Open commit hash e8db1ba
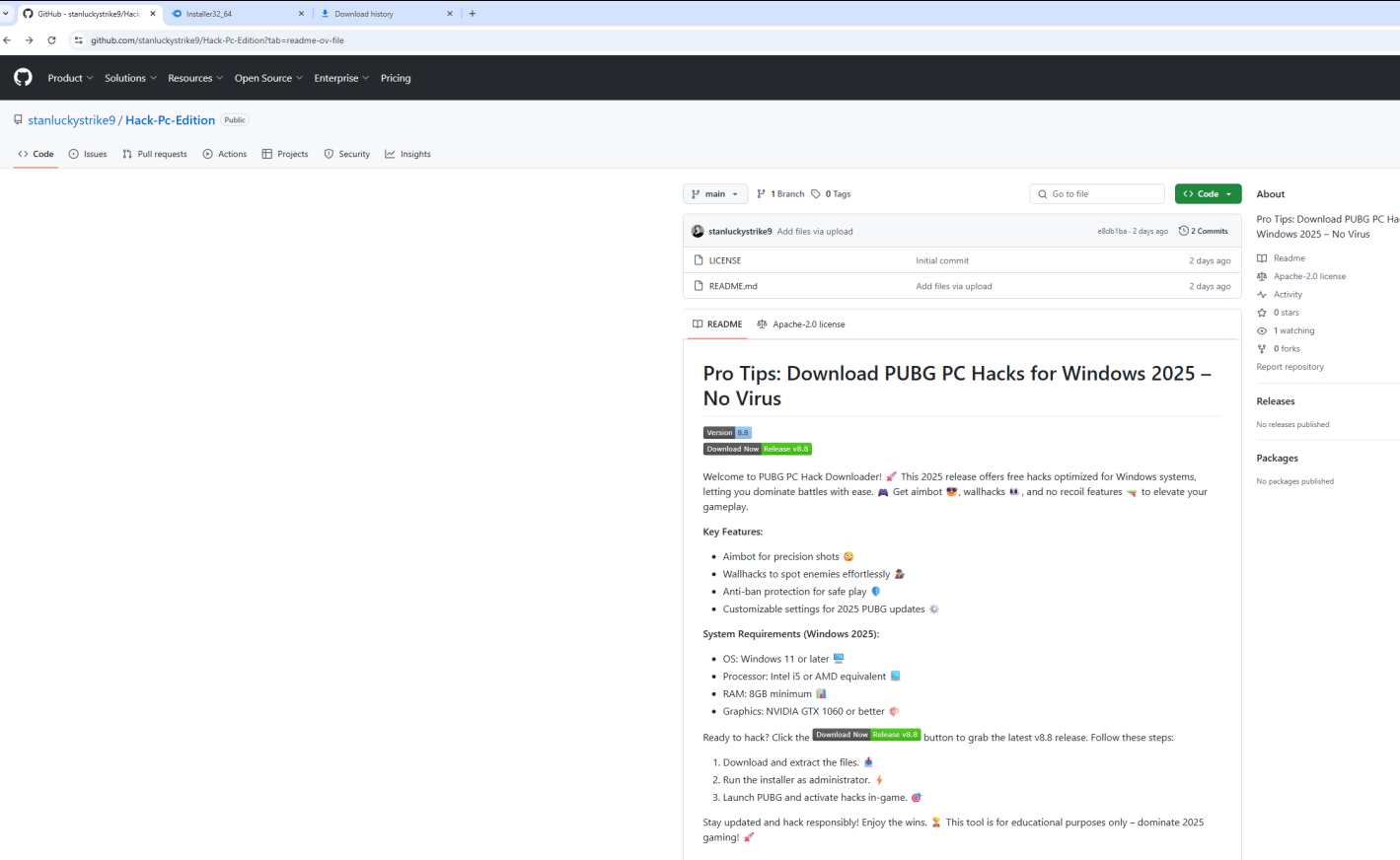Screen dimensions: 1400x860 (x=1112, y=232)
